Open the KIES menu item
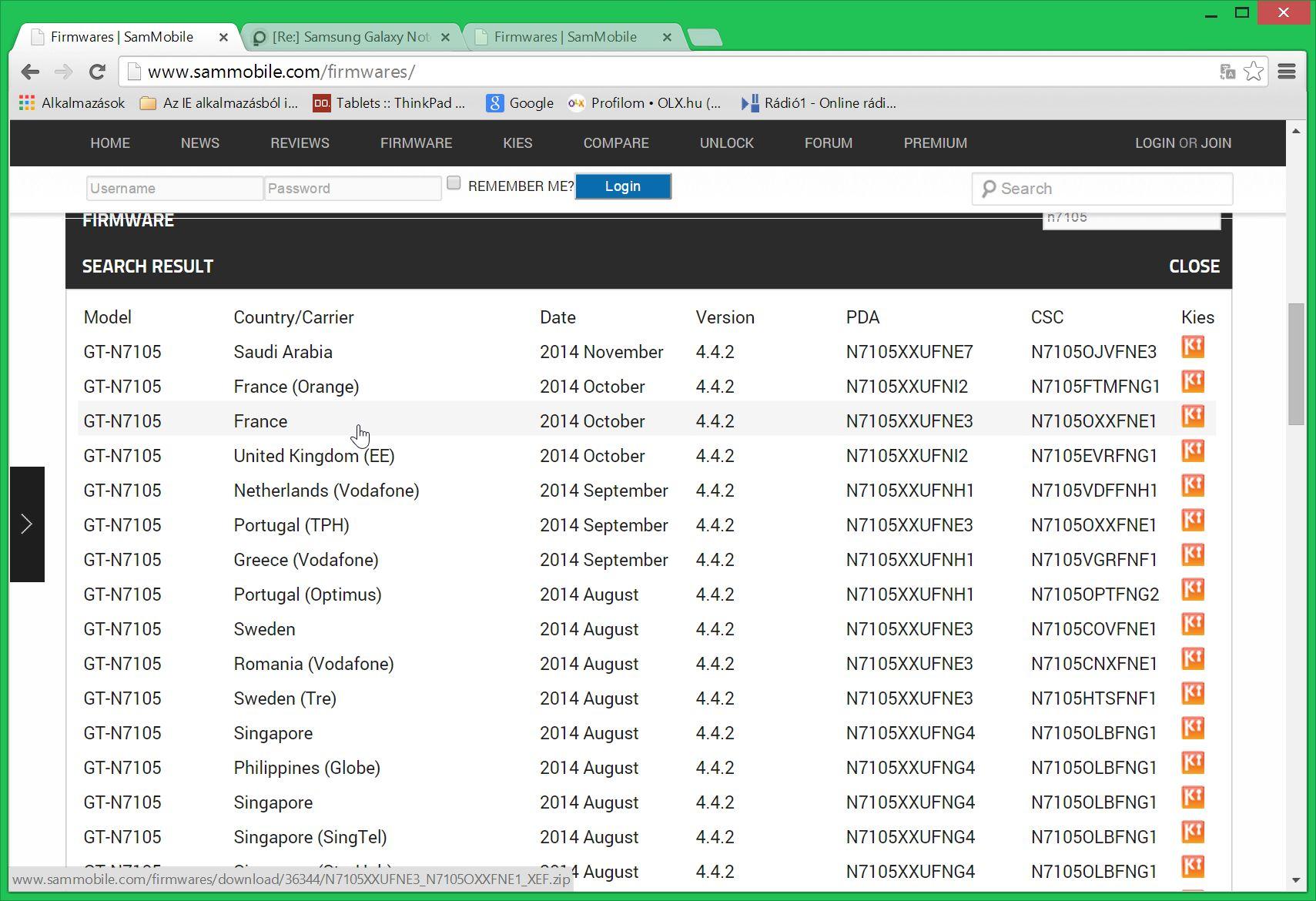This screenshot has height=901, width=1316. [x=517, y=143]
